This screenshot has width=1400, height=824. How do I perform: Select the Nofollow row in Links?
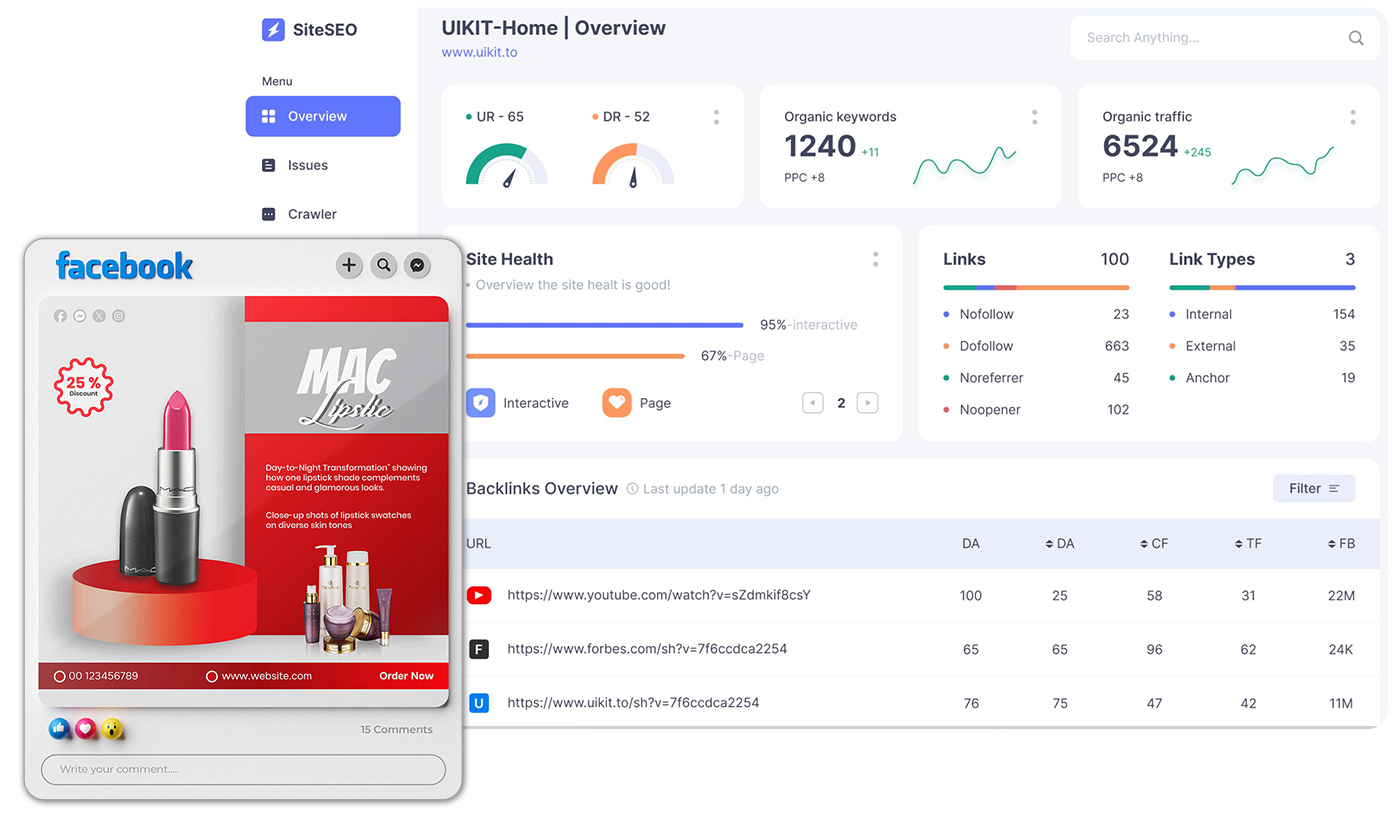pyautogui.click(x=1036, y=314)
